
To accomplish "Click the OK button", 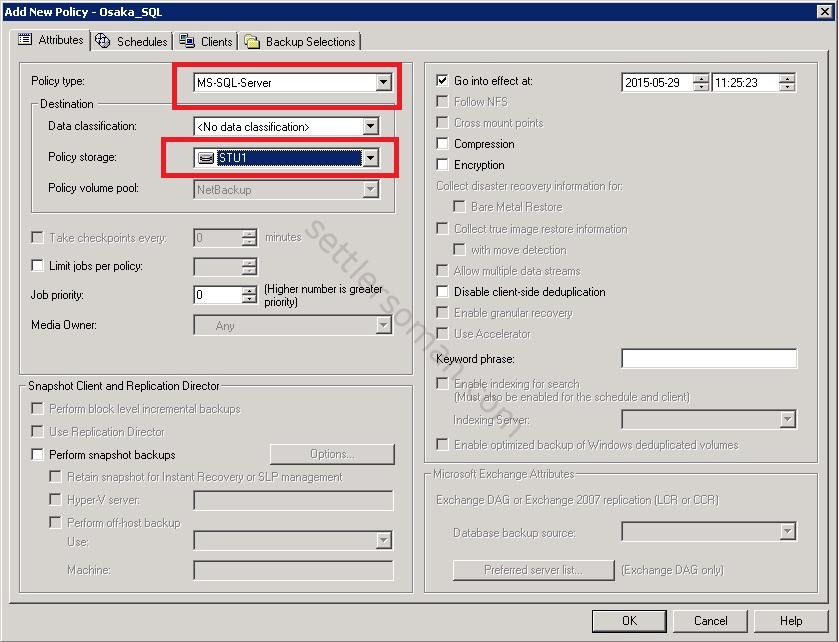I will (x=629, y=621).
